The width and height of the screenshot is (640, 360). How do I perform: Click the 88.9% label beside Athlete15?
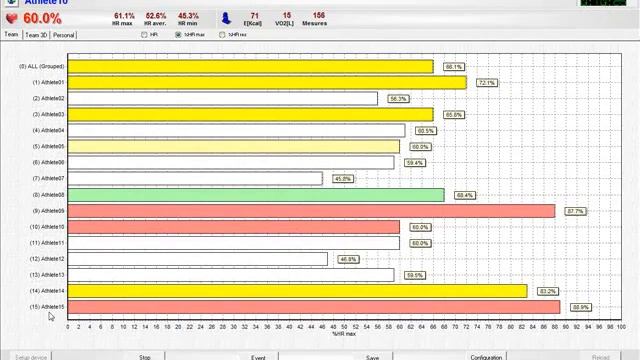point(581,307)
